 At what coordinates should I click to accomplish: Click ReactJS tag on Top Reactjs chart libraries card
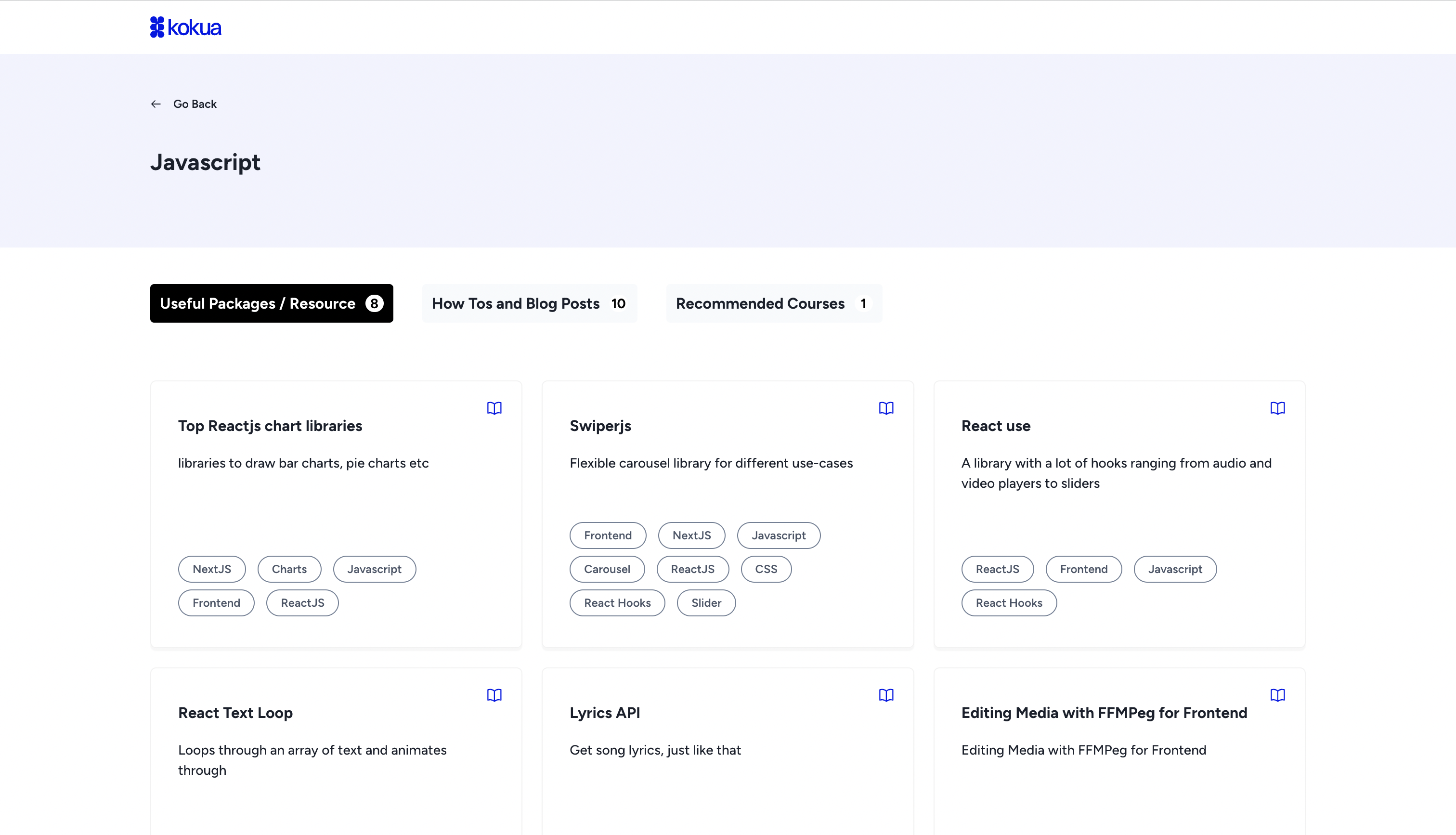pyautogui.click(x=303, y=603)
